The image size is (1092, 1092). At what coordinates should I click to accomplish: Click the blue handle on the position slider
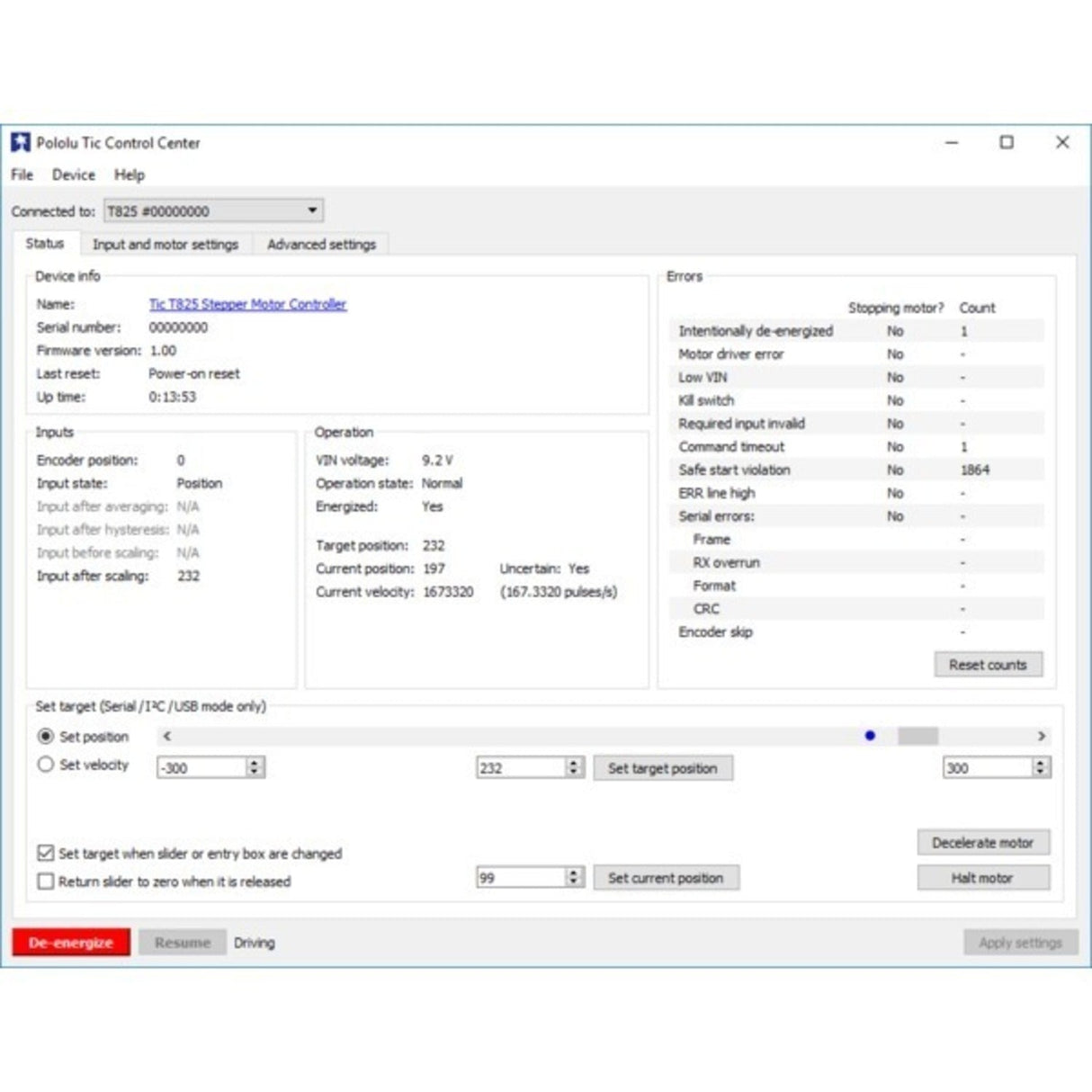click(x=869, y=736)
